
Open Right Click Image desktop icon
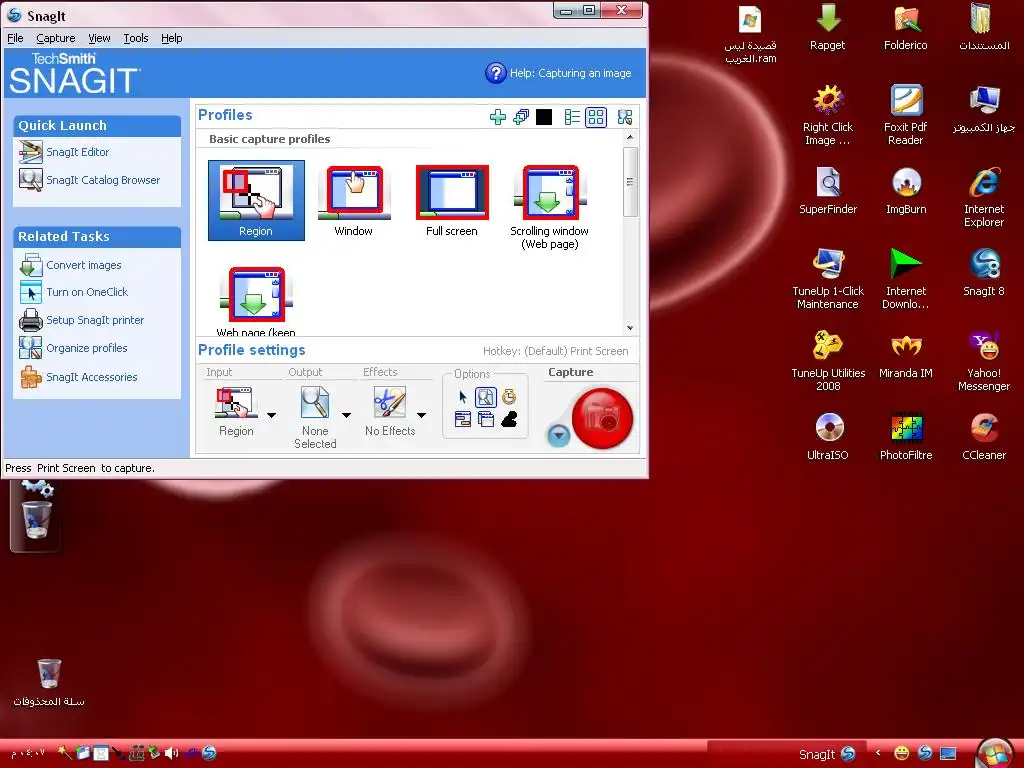tap(827, 115)
